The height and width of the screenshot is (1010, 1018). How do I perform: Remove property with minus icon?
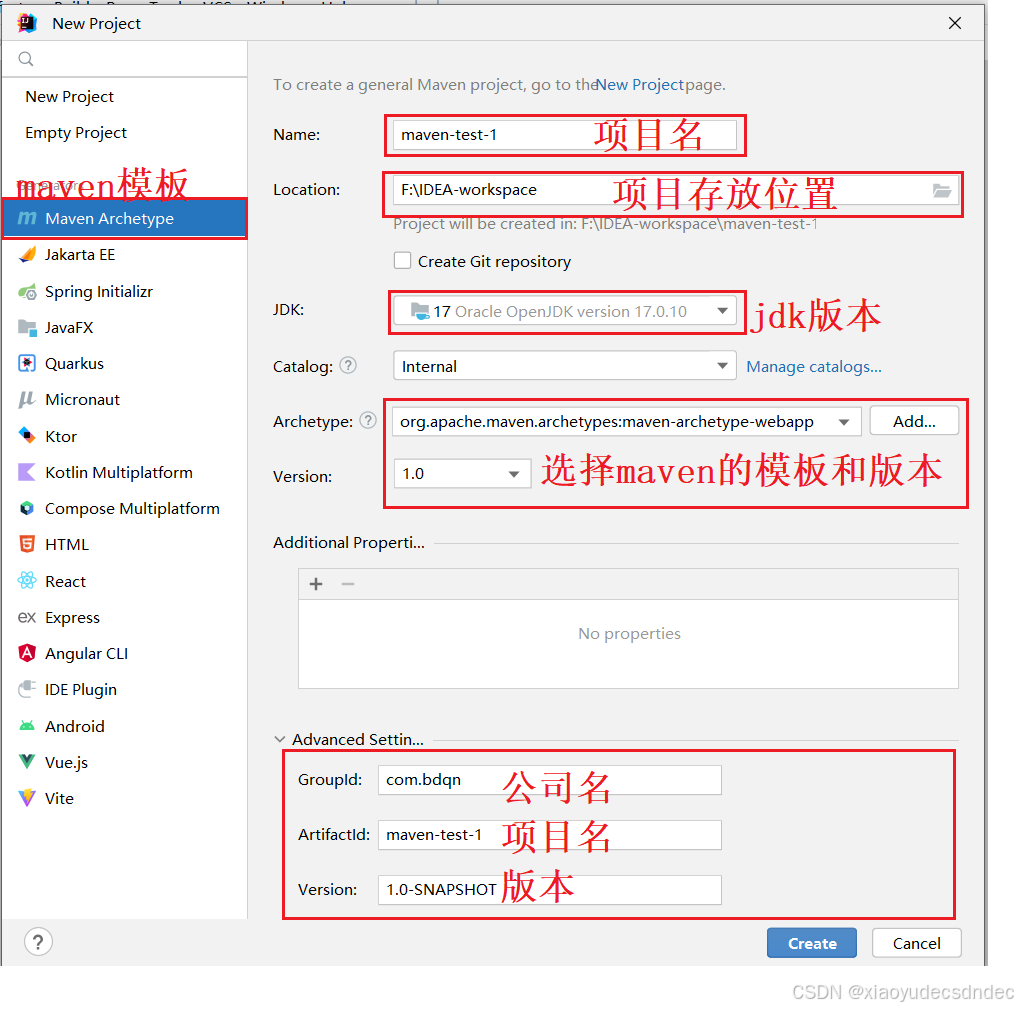point(348,584)
